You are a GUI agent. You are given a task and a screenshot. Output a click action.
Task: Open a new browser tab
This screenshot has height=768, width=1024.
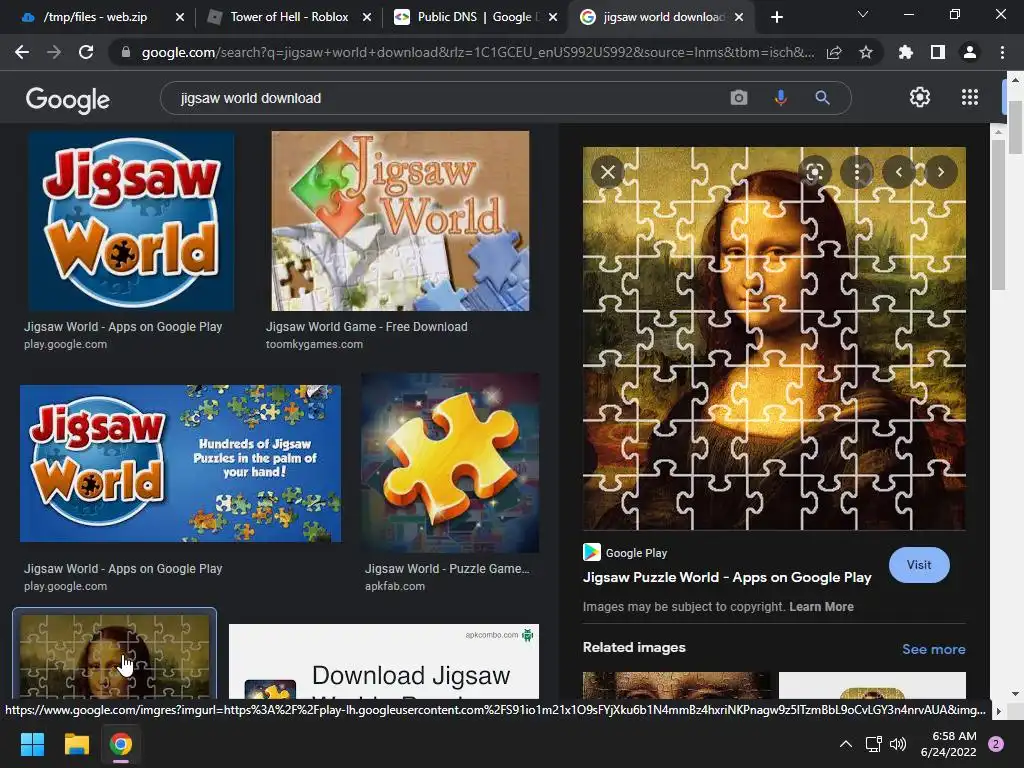pyautogui.click(x=776, y=17)
